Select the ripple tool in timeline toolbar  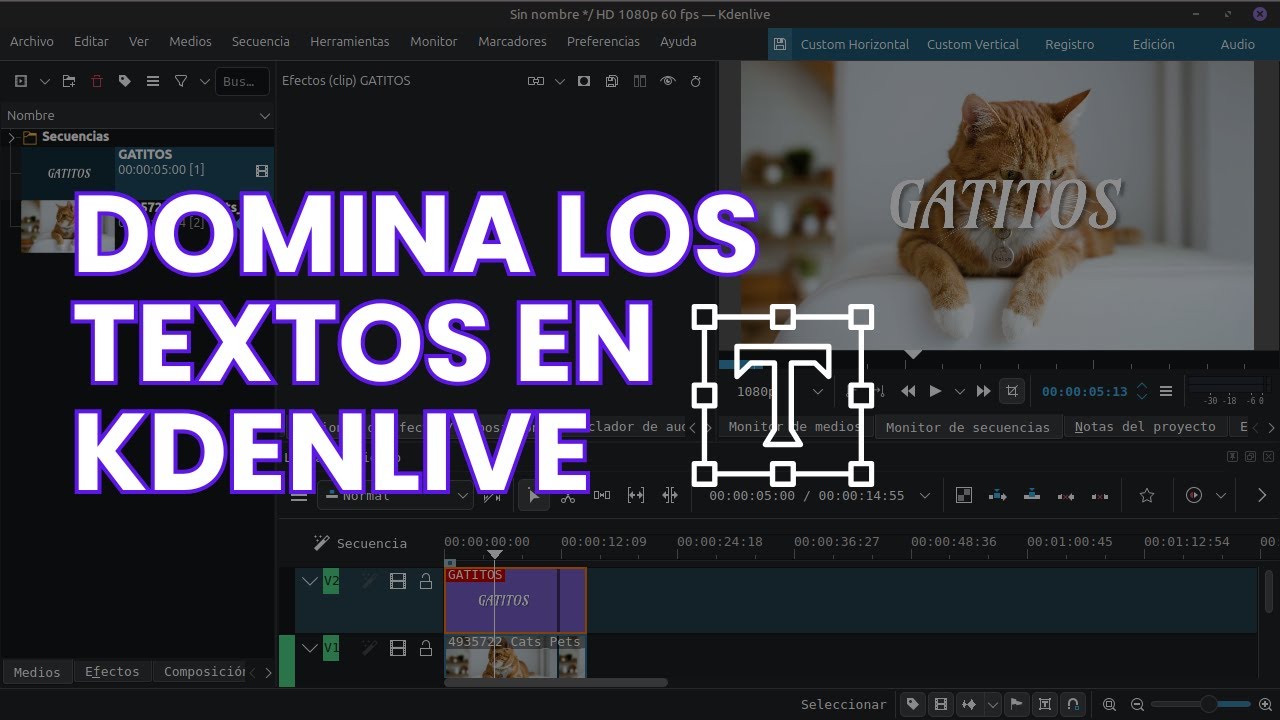coord(669,495)
